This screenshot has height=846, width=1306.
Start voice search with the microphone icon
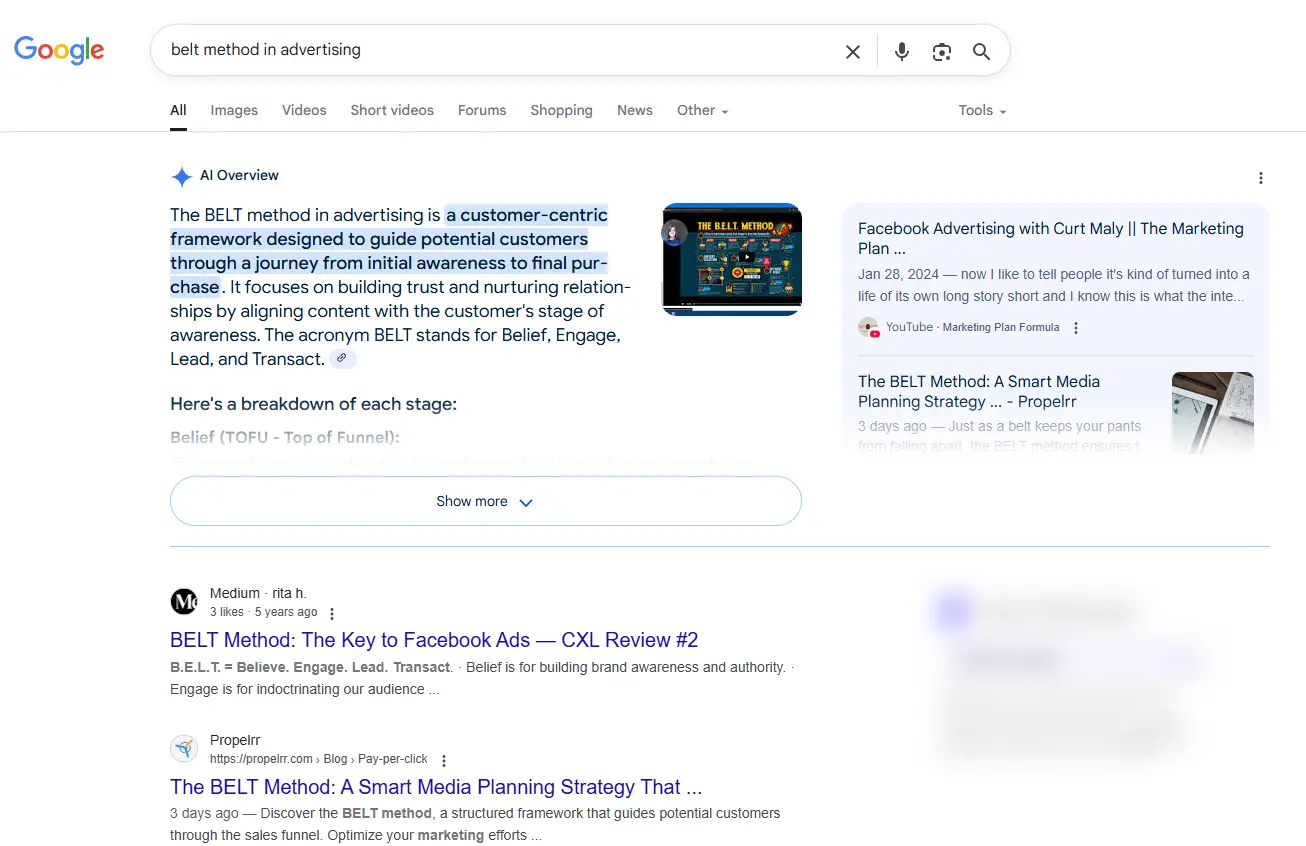pyautogui.click(x=902, y=51)
